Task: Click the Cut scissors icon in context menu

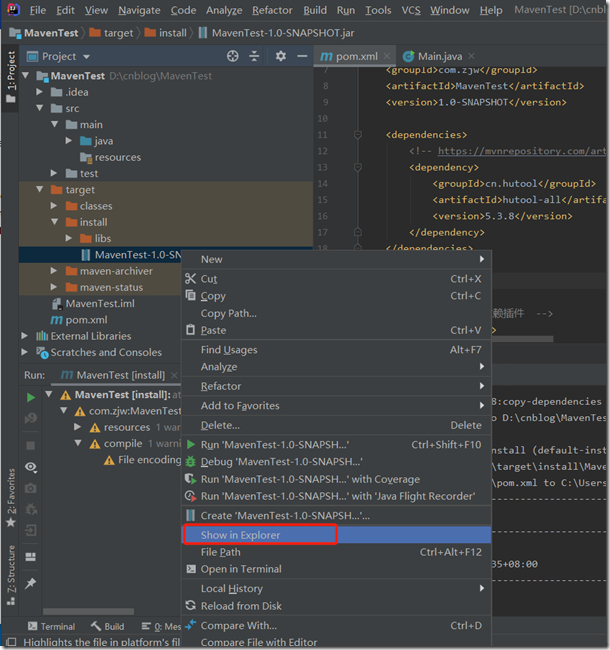Action: pos(191,279)
